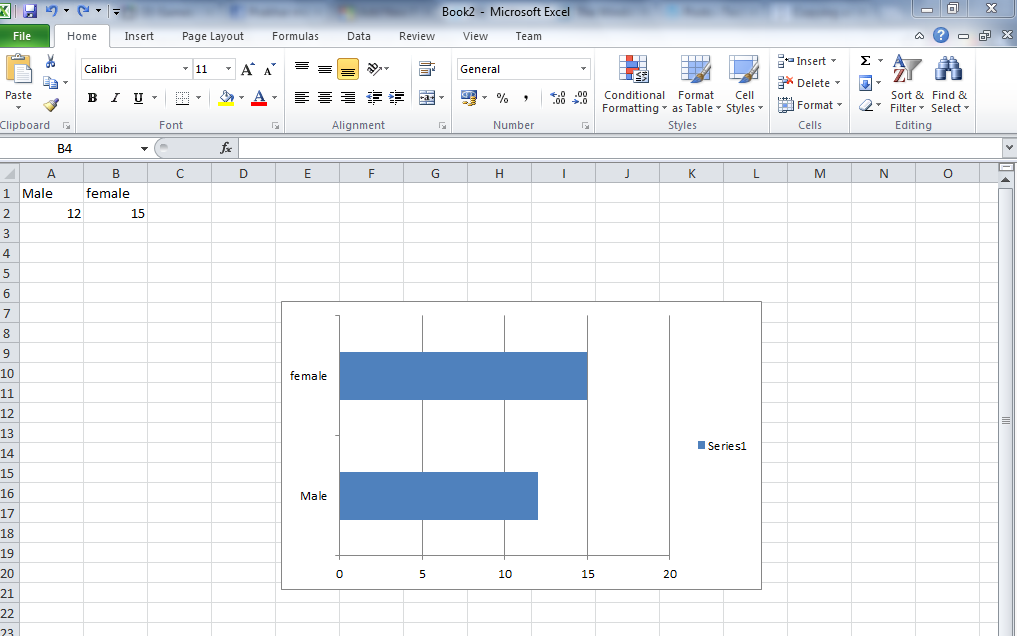Open the General number format dropdown
This screenshot has height=636, width=1017.
tap(583, 69)
